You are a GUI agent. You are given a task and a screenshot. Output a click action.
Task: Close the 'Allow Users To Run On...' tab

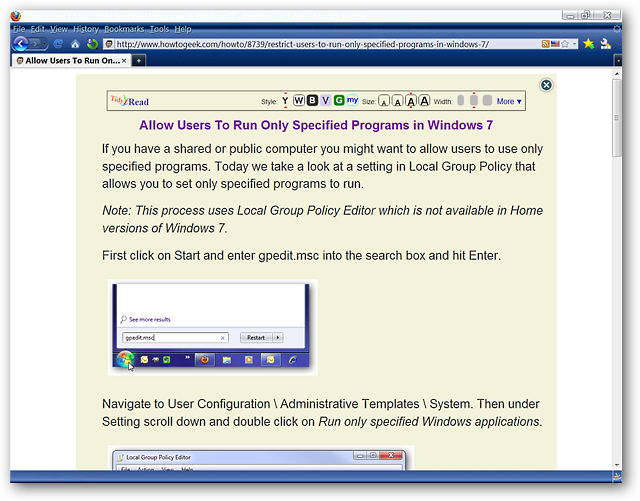(x=124, y=60)
